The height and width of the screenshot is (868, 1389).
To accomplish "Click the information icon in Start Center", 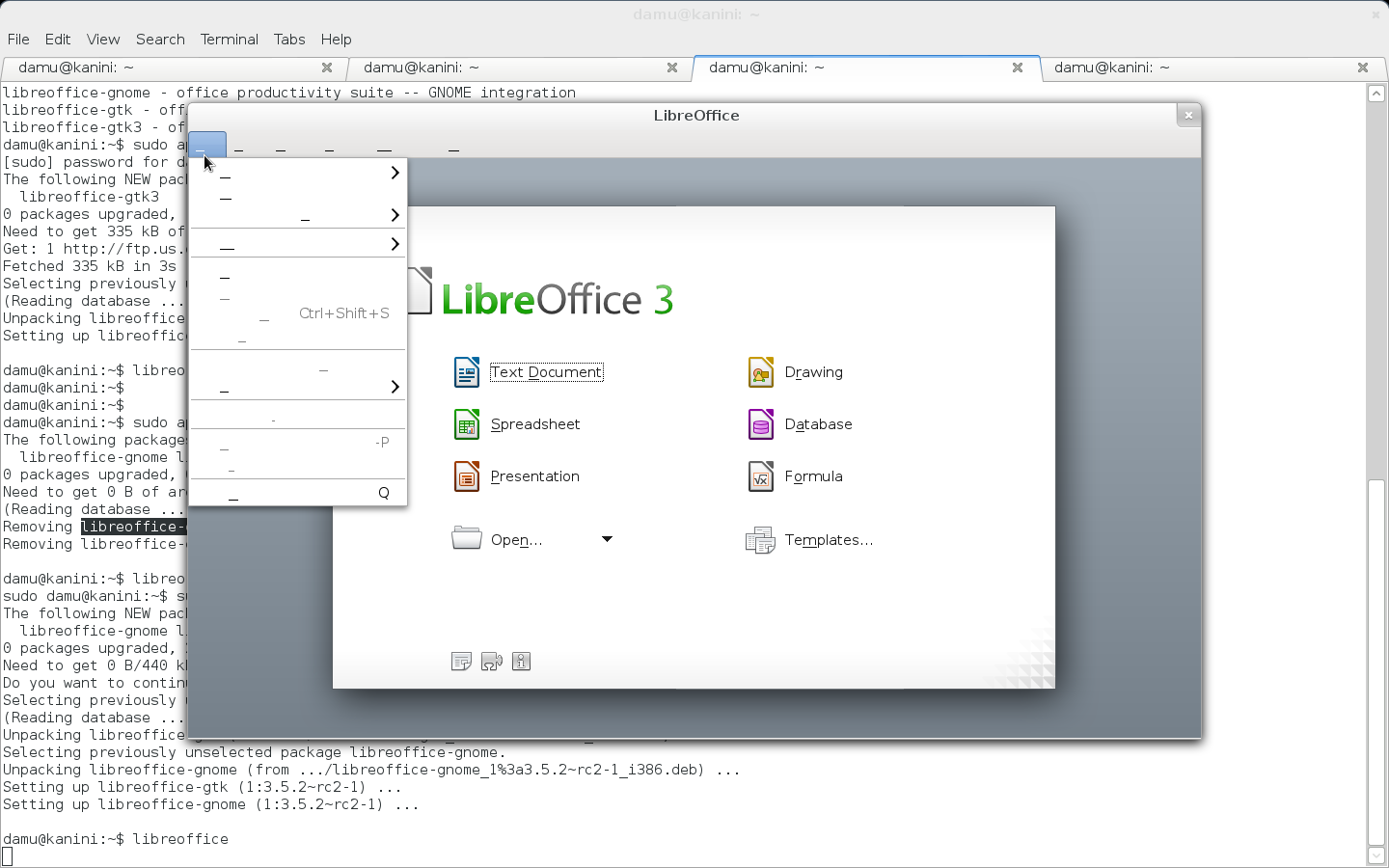I will (x=521, y=662).
